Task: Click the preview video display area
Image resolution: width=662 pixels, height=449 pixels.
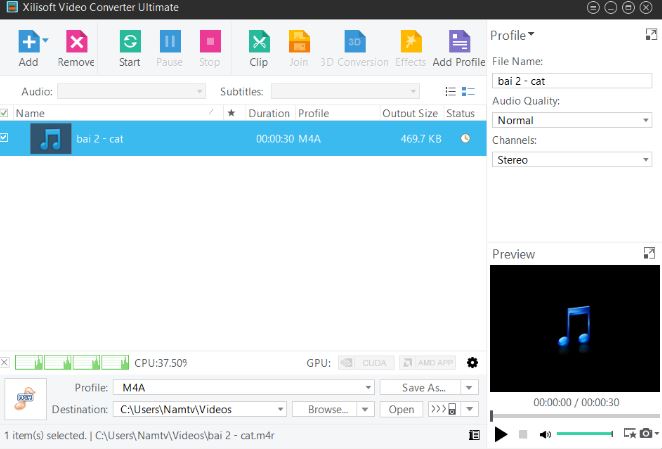Action: pyautogui.click(x=575, y=328)
